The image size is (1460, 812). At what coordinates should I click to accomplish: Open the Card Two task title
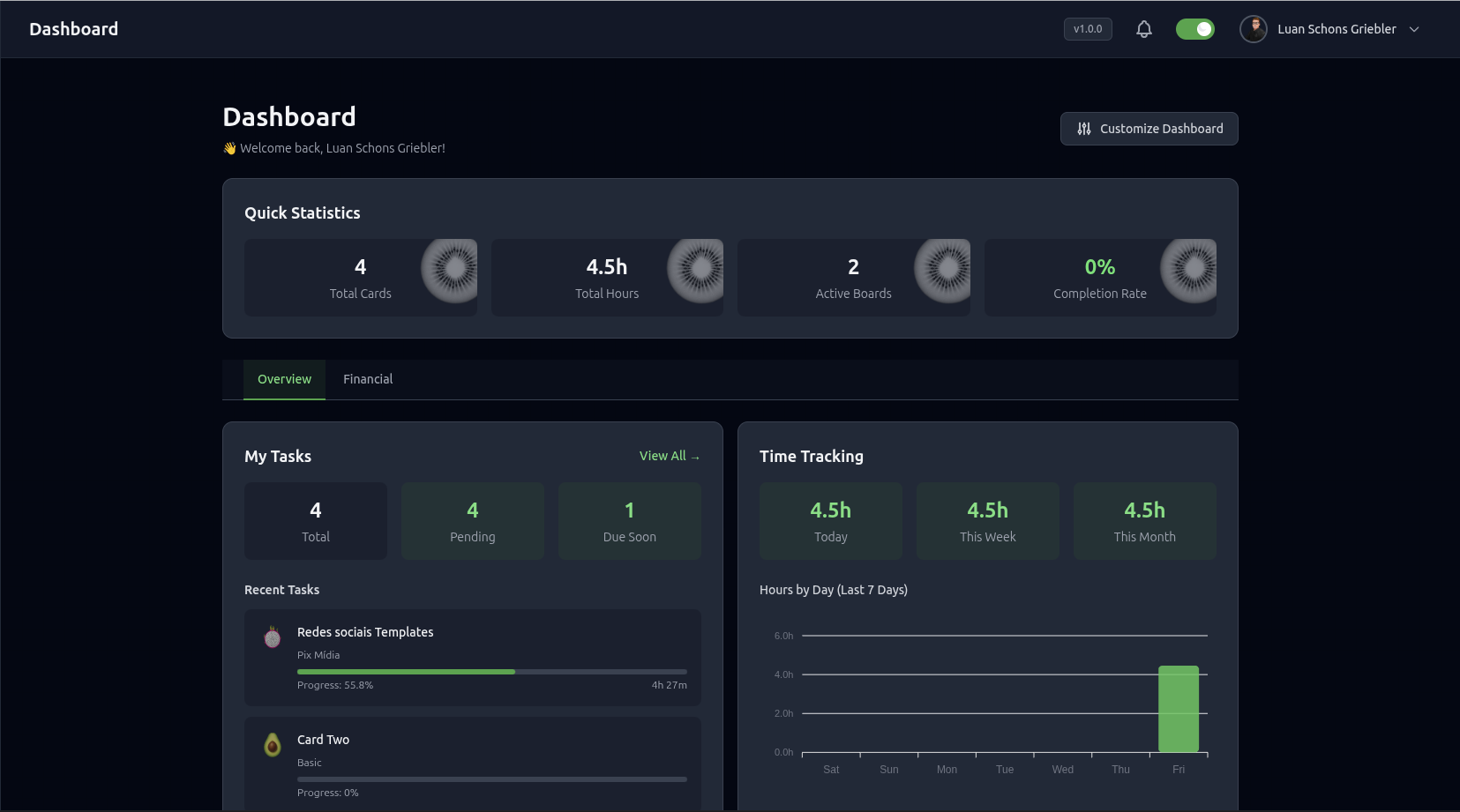323,740
